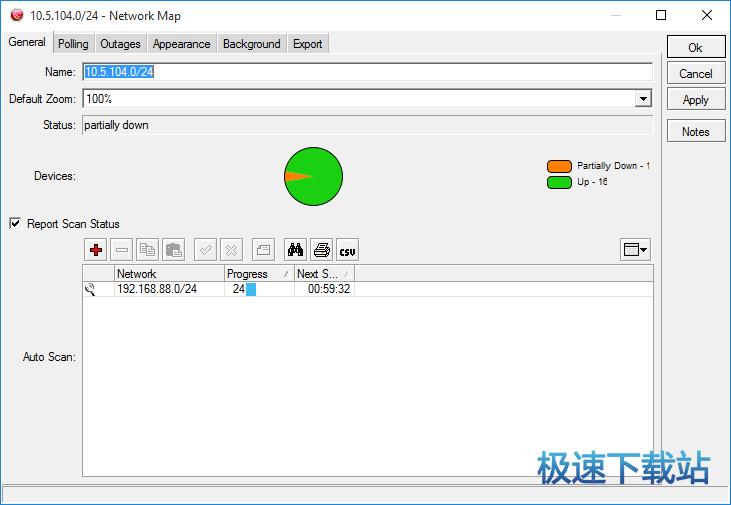Open the Outages tab
This screenshot has width=731, height=505.
click(x=120, y=44)
